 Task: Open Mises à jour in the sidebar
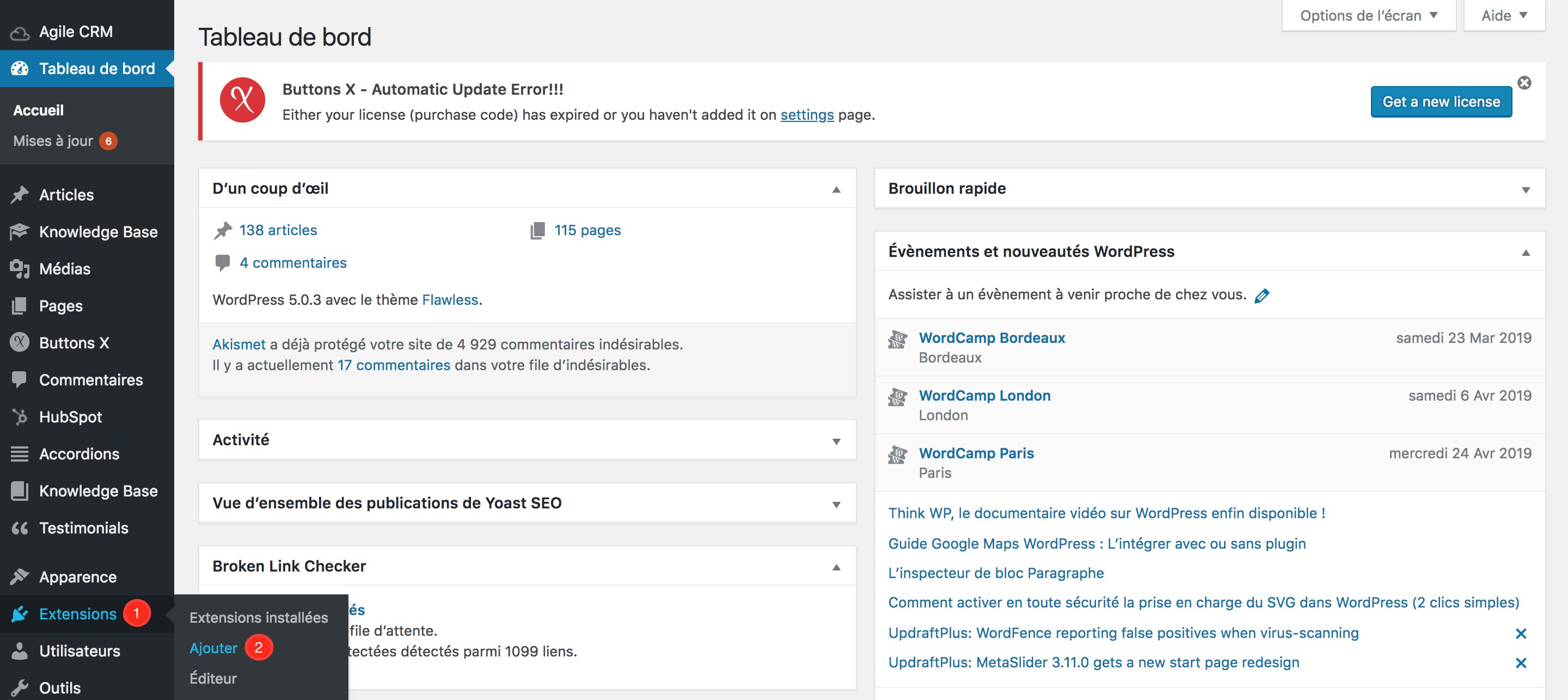pyautogui.click(x=53, y=141)
